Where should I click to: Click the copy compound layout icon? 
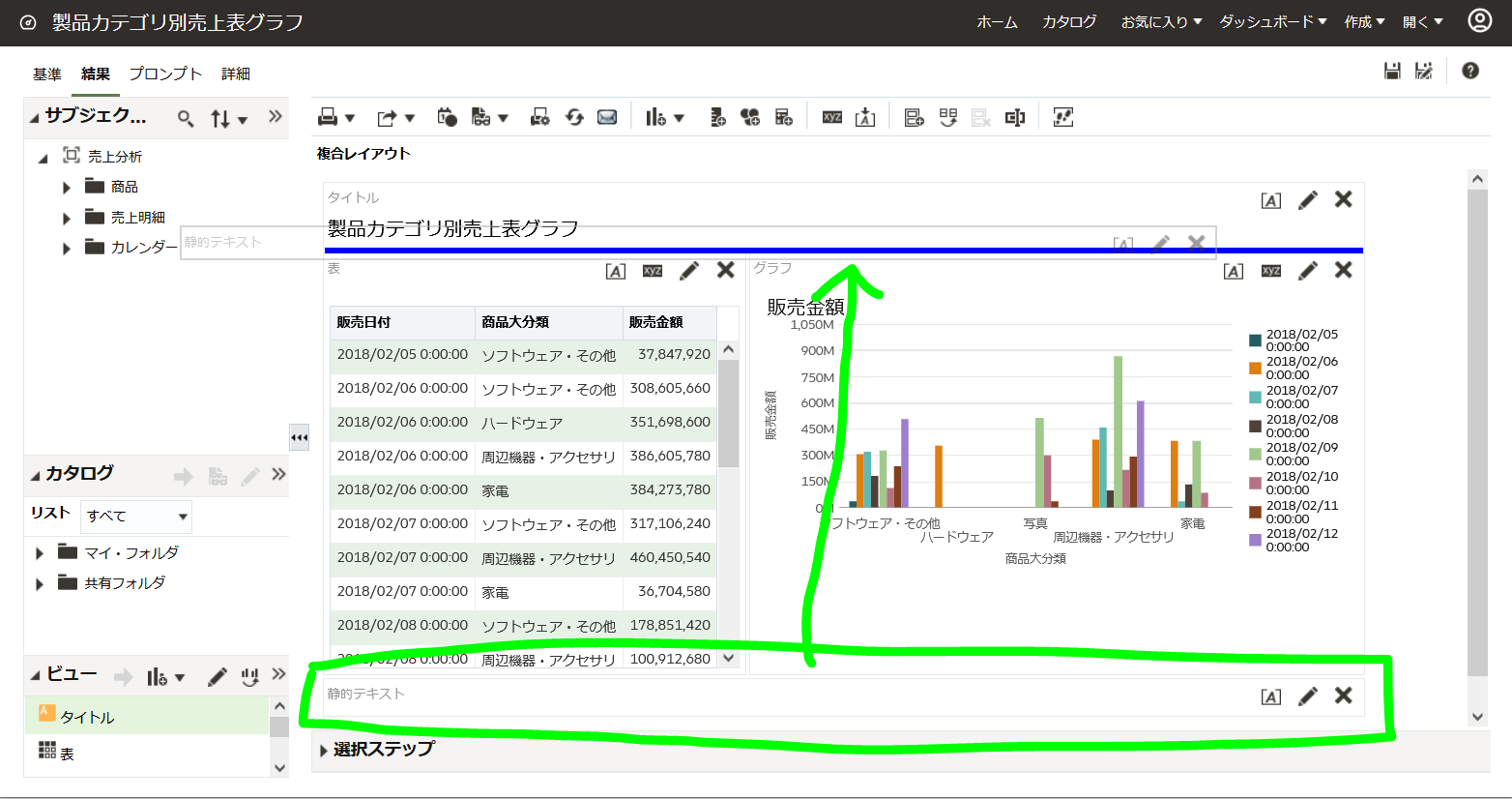tap(947, 117)
